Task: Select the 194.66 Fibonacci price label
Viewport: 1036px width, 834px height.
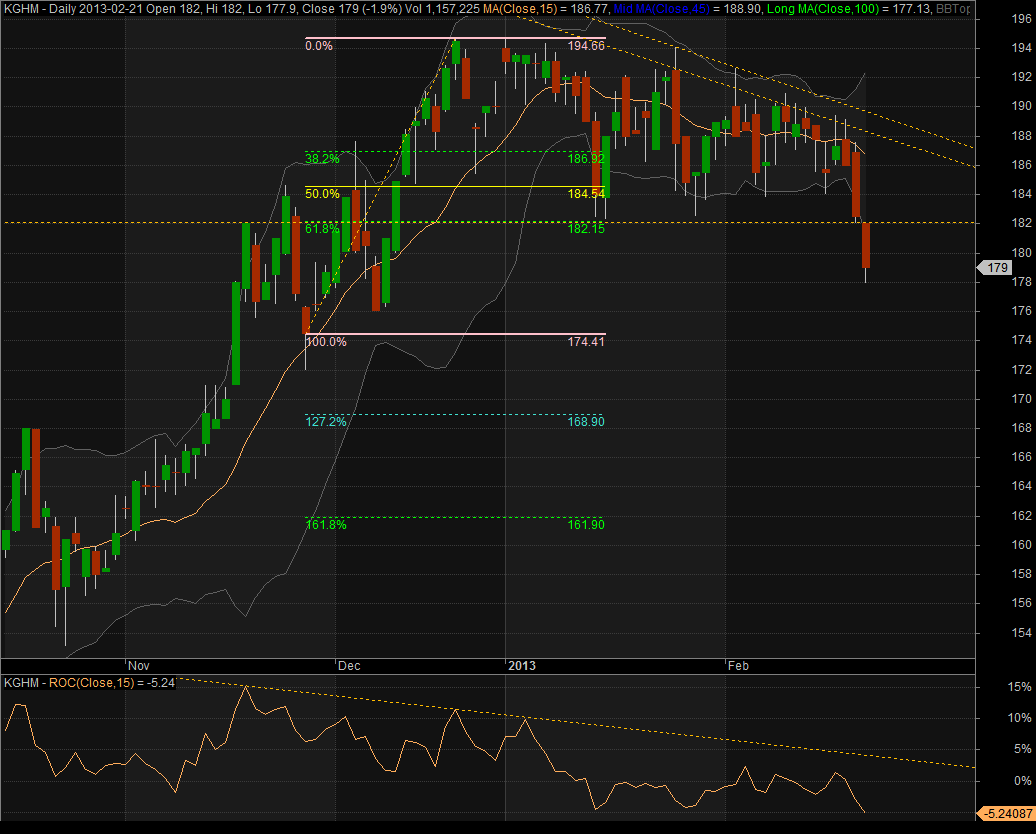Action: pos(586,46)
